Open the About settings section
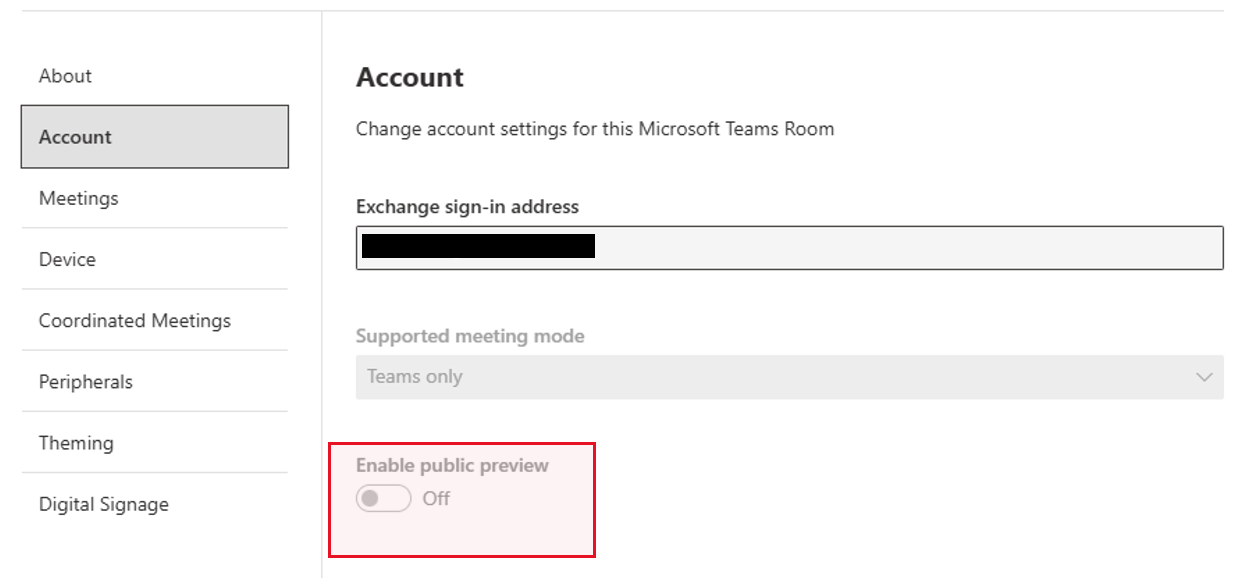 click(65, 76)
